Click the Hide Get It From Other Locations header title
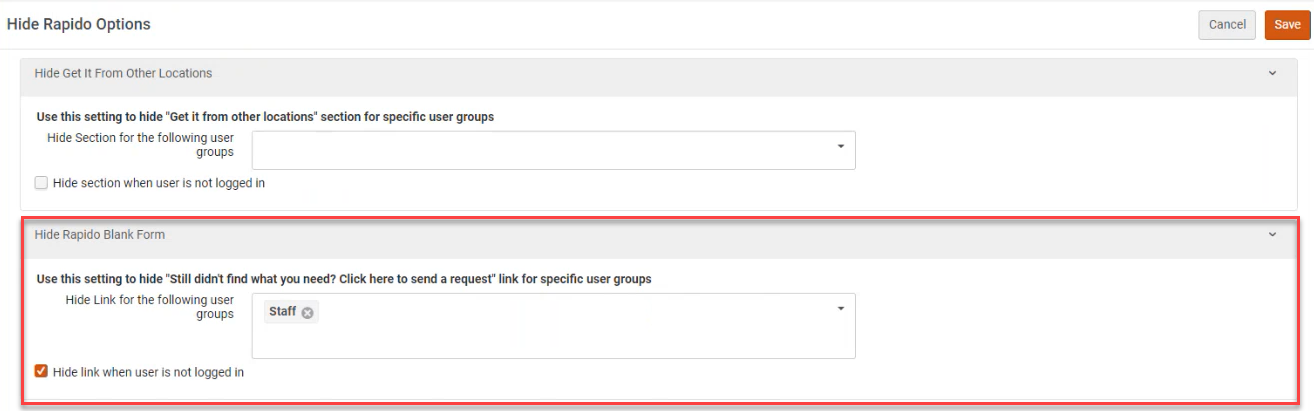 coord(123,73)
